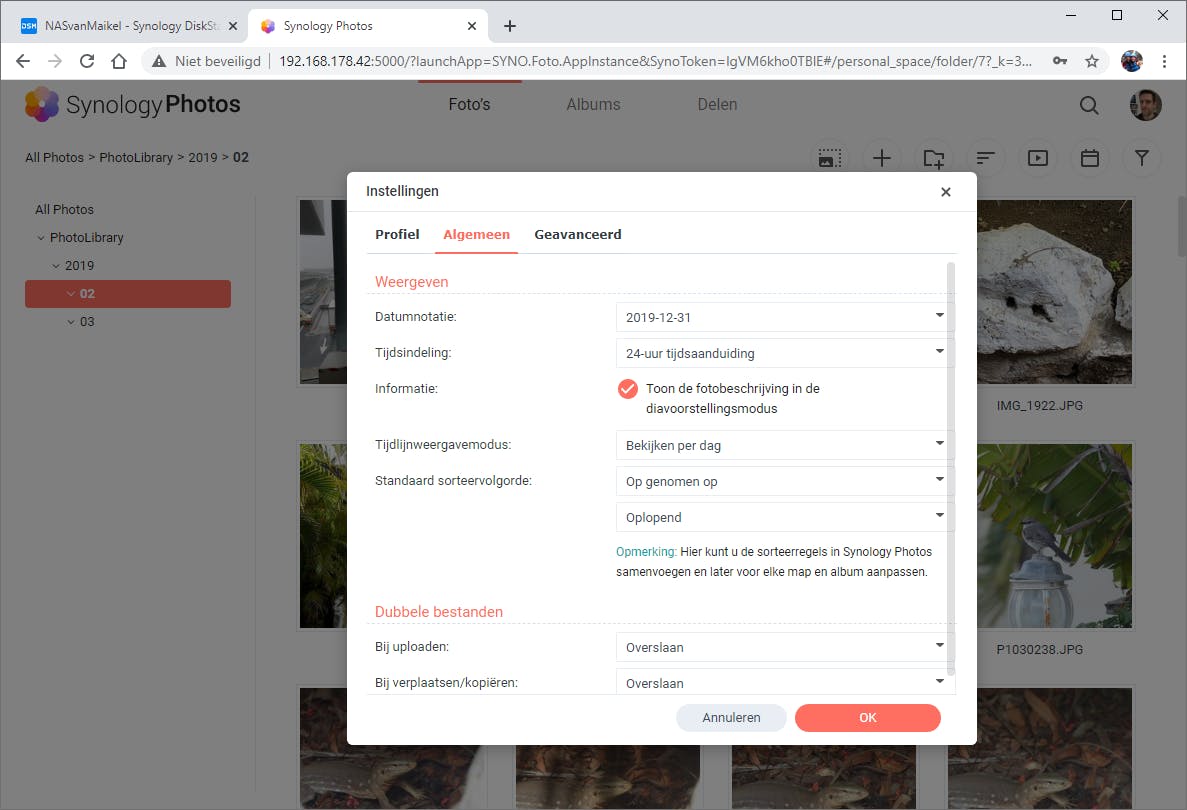
Task: Close the Synology Photos browser tab
Action: click(472, 26)
